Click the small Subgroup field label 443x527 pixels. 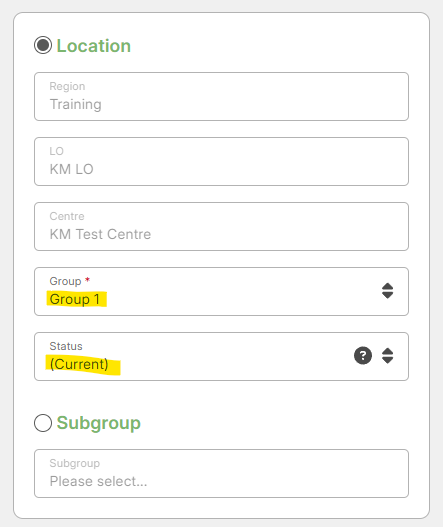[x=75, y=463]
